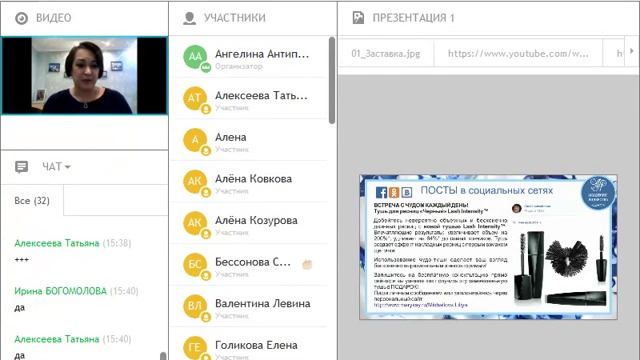
Task: Click the raised hand icon next to Бессонова
Action: [307, 264]
